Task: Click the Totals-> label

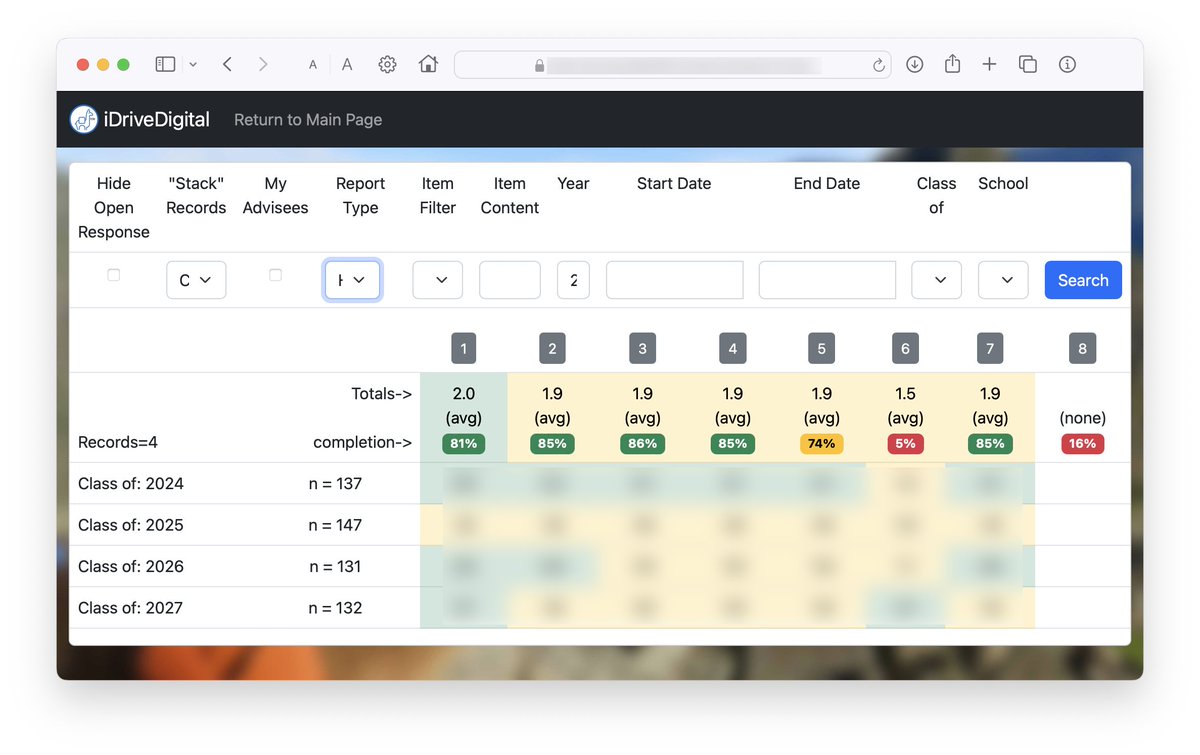Action: point(381,393)
